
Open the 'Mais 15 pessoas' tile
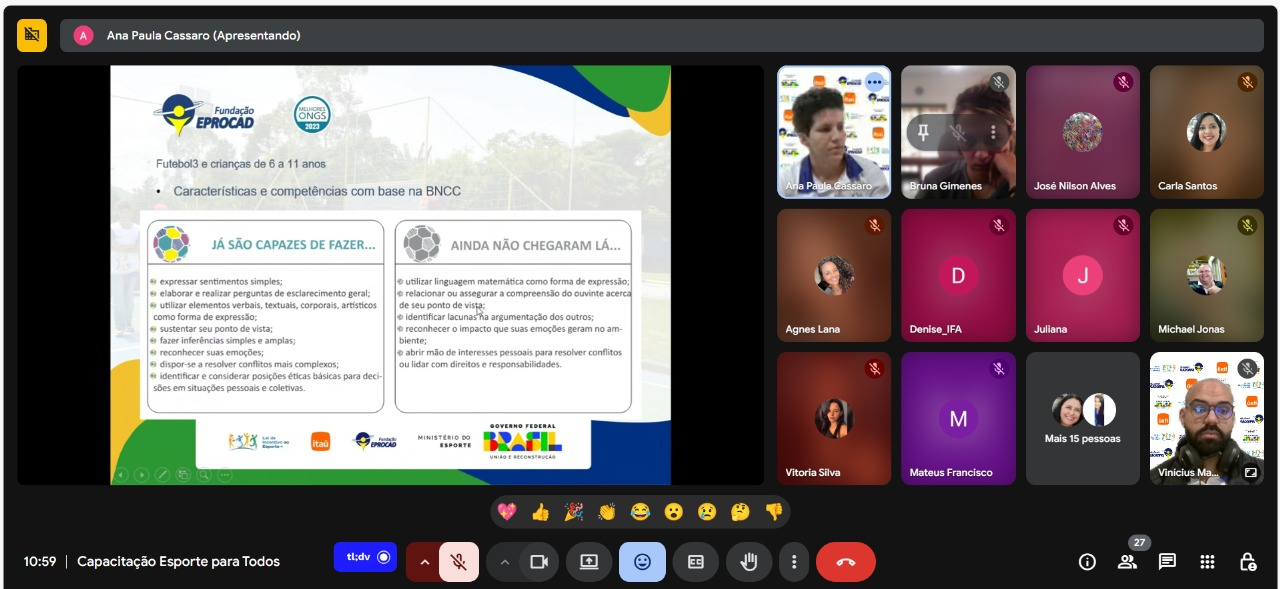pos(1082,418)
